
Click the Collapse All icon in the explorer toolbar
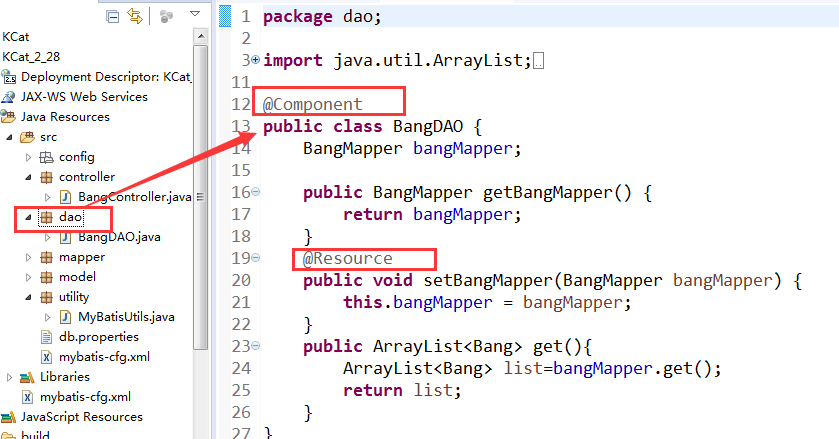(112, 17)
